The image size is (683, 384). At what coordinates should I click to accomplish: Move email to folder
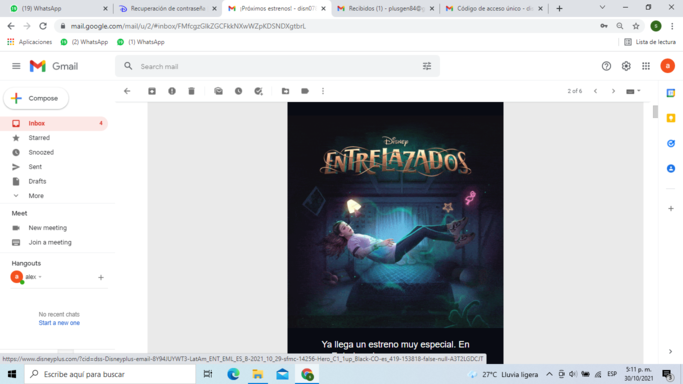pyautogui.click(x=285, y=91)
